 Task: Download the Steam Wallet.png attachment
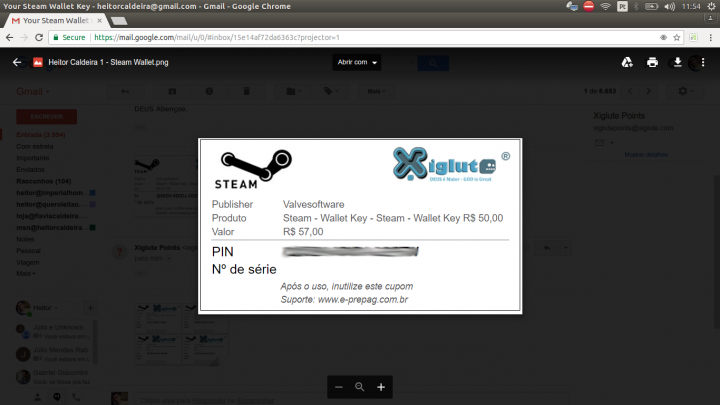pyautogui.click(x=677, y=62)
